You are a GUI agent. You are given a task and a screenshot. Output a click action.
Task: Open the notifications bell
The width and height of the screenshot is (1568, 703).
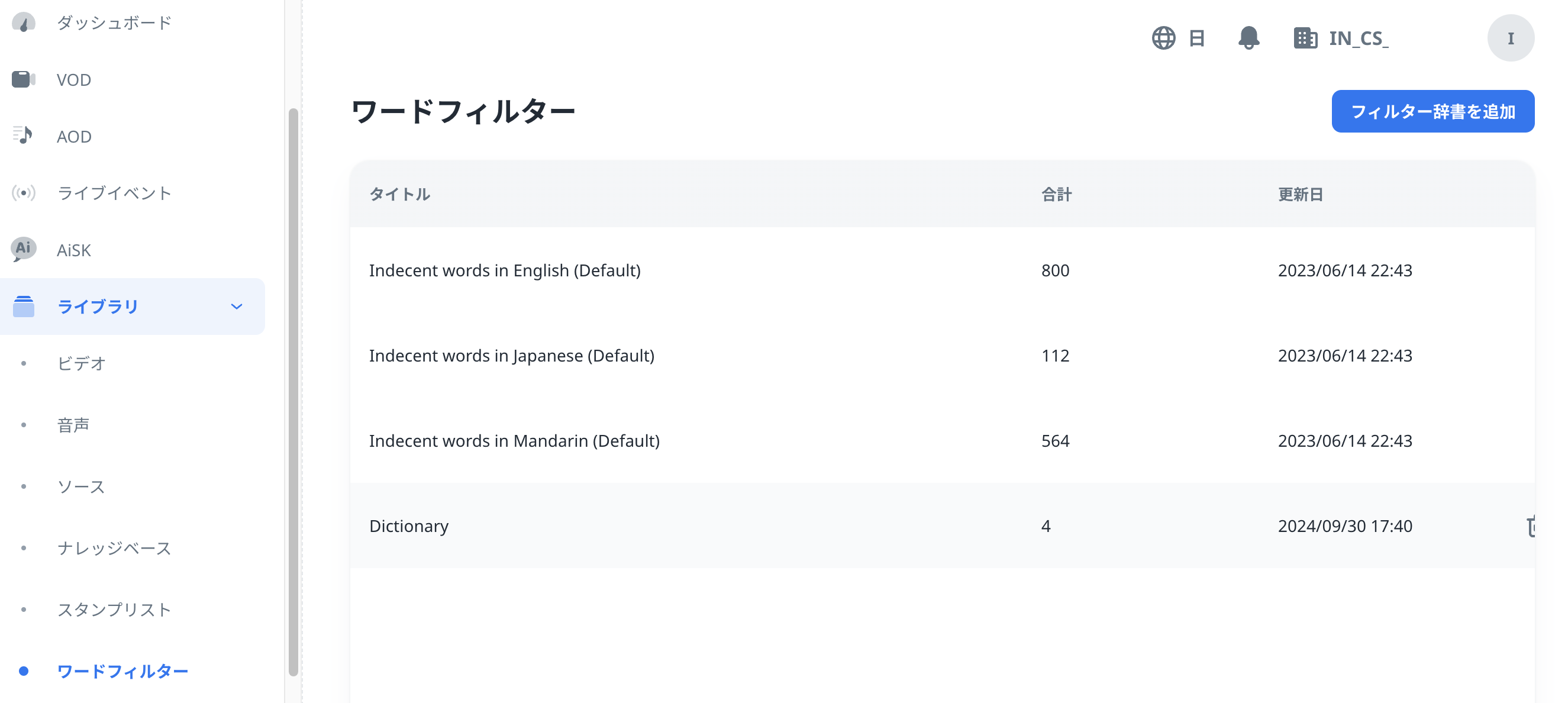1248,38
